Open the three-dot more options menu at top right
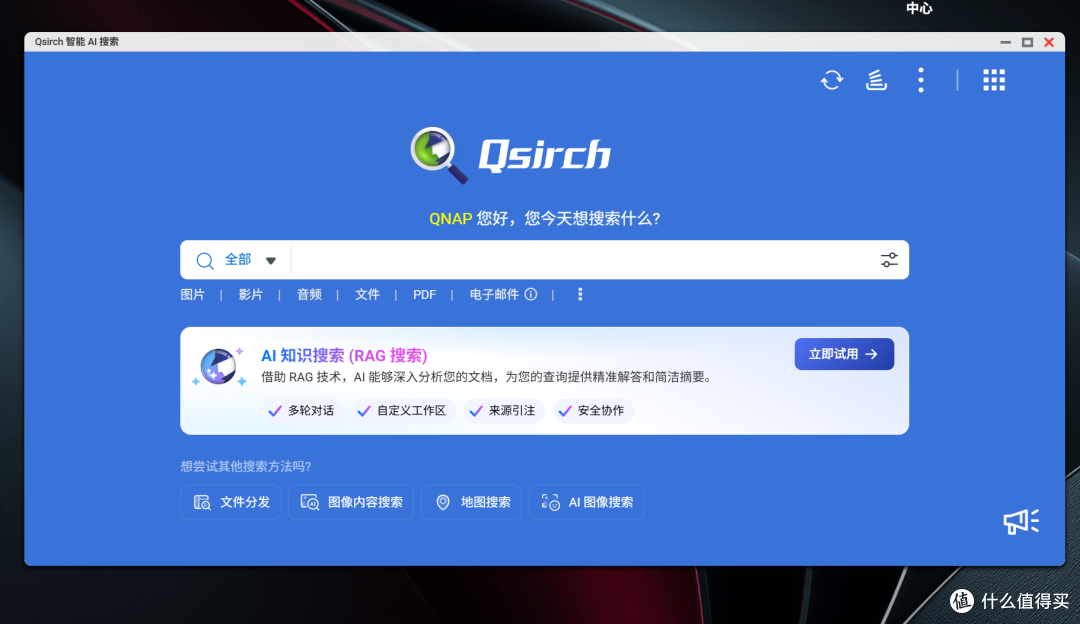The width and height of the screenshot is (1080, 624). point(921,81)
